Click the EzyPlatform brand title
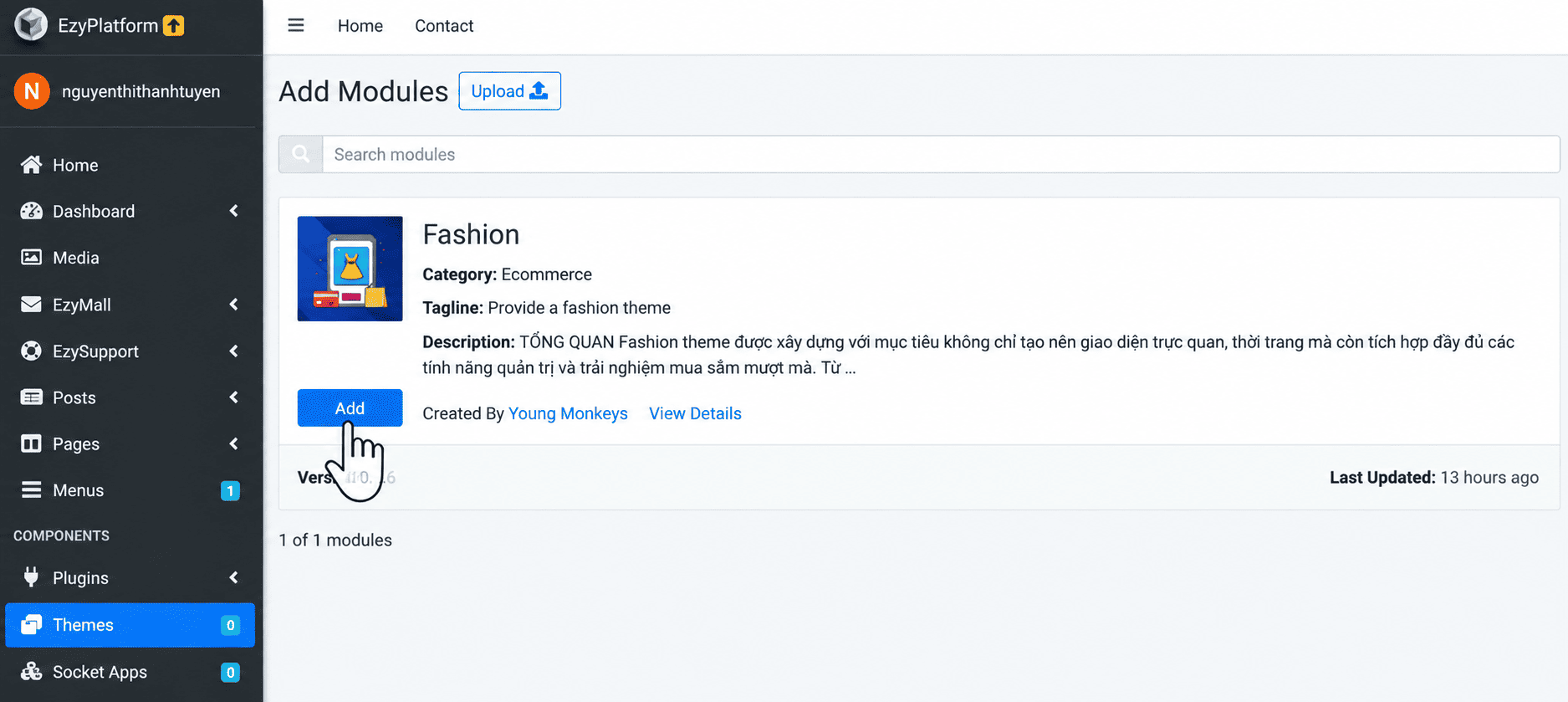 pyautogui.click(x=108, y=26)
